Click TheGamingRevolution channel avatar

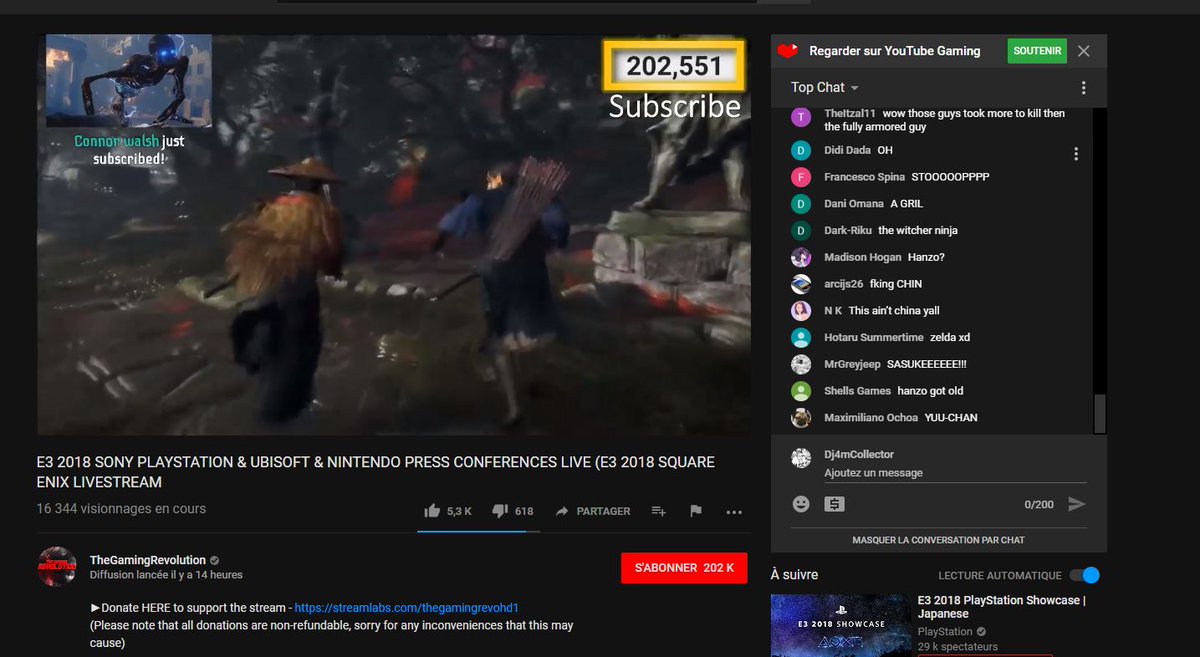[x=57, y=566]
